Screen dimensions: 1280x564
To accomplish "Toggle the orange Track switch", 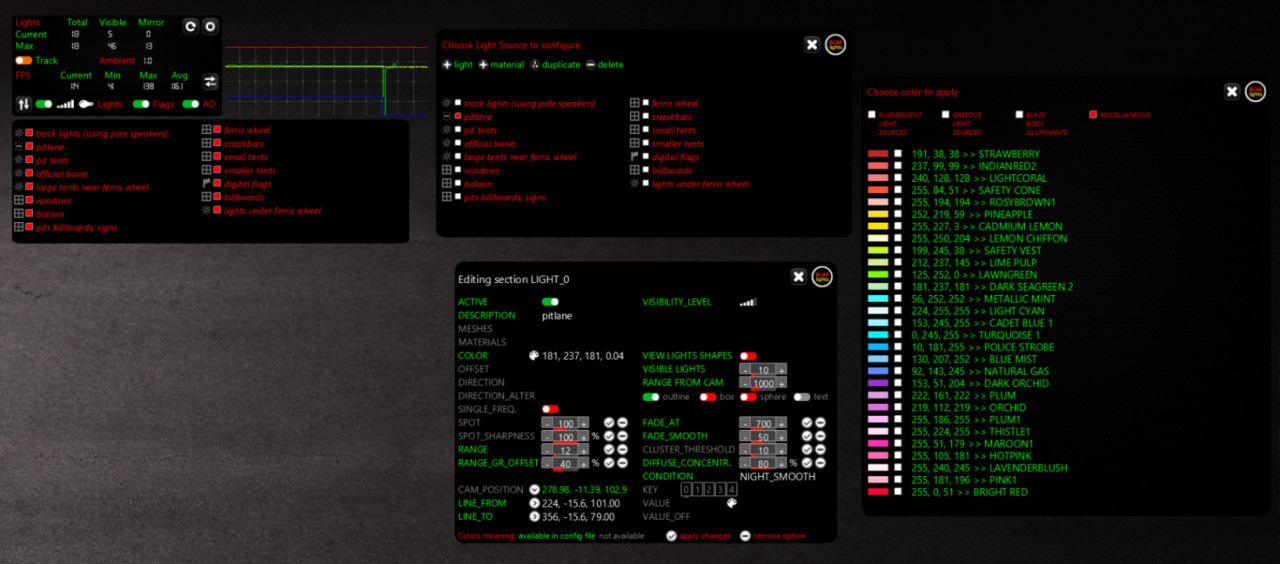I will point(24,61).
